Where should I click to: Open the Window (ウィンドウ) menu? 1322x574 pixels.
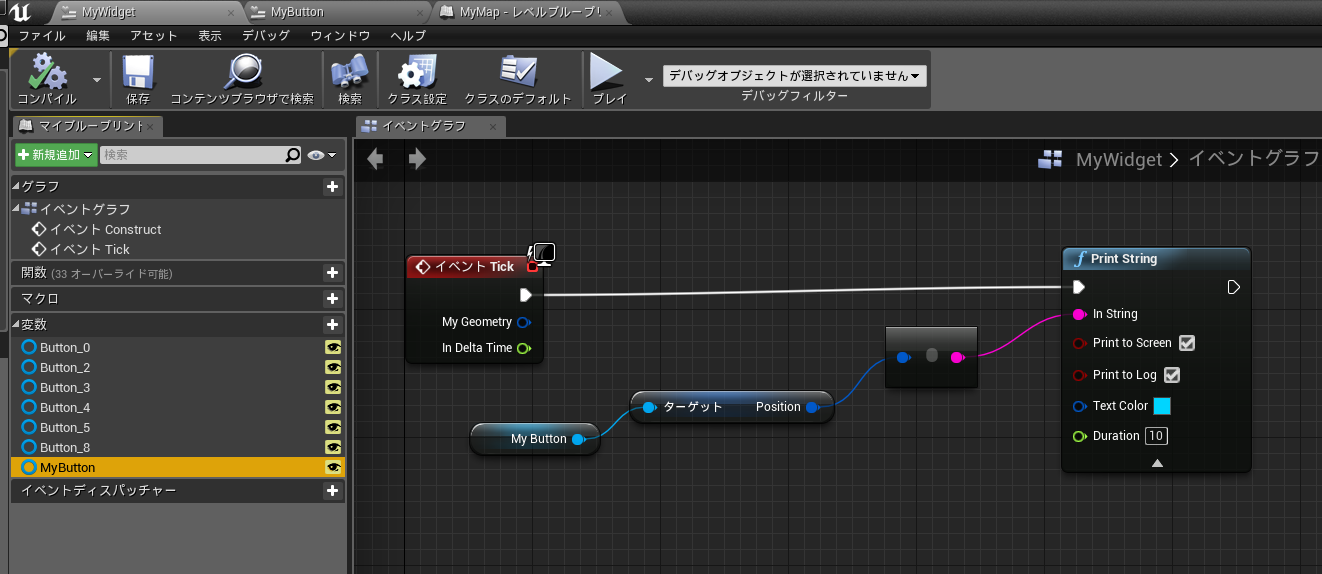[x=340, y=35]
